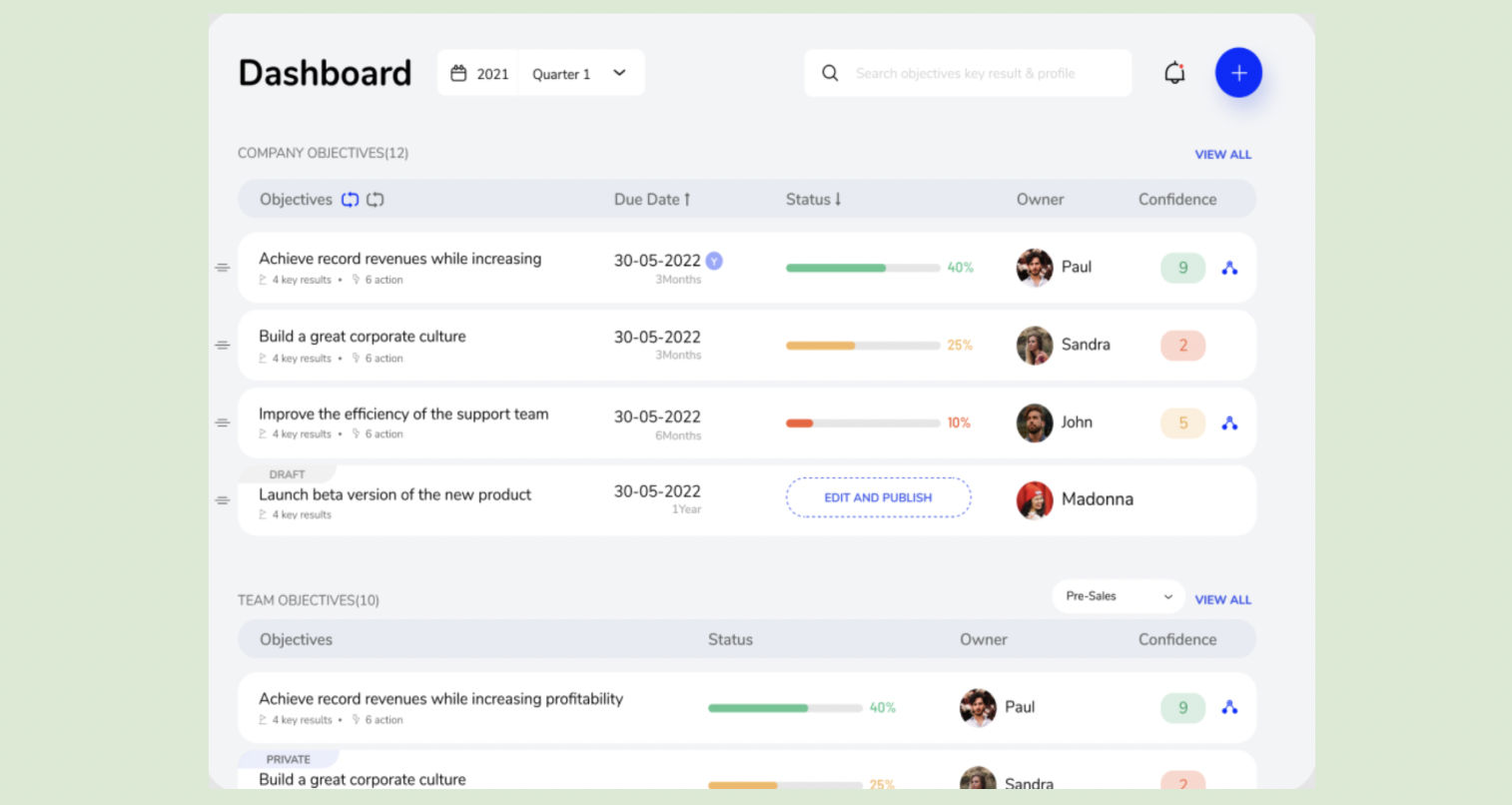Click '6 action' under Team Objectives profitability row
The image size is (1512, 805).
(384, 720)
